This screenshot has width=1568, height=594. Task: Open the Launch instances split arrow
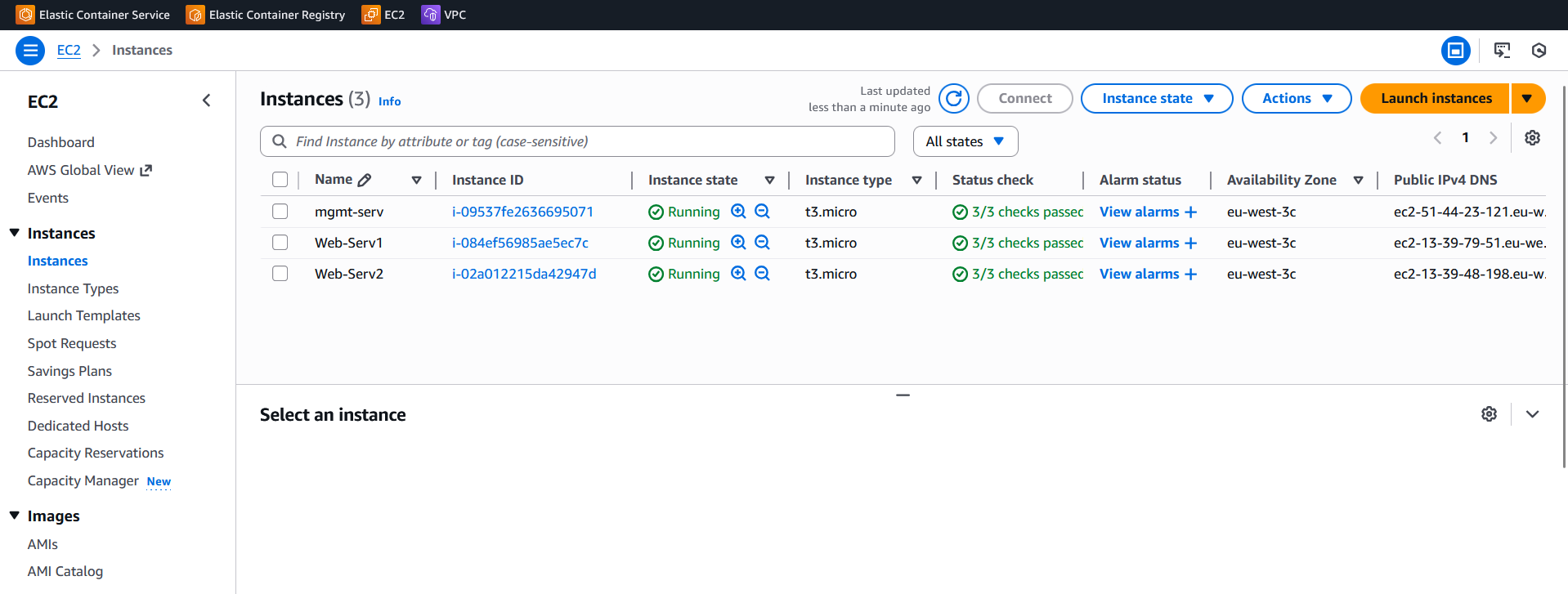(1527, 99)
